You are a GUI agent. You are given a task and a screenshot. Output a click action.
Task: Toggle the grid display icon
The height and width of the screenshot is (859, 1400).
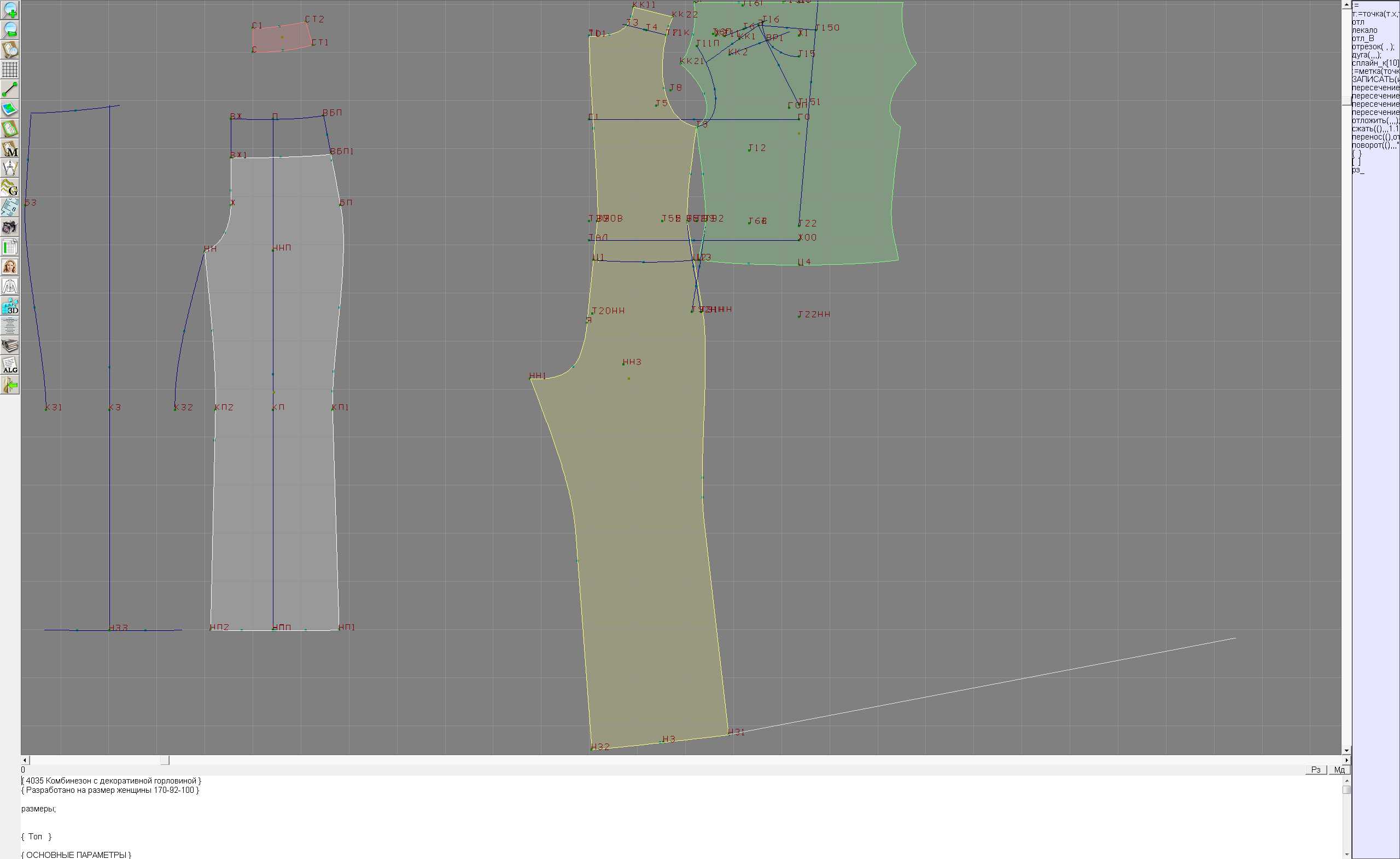pos(10,69)
